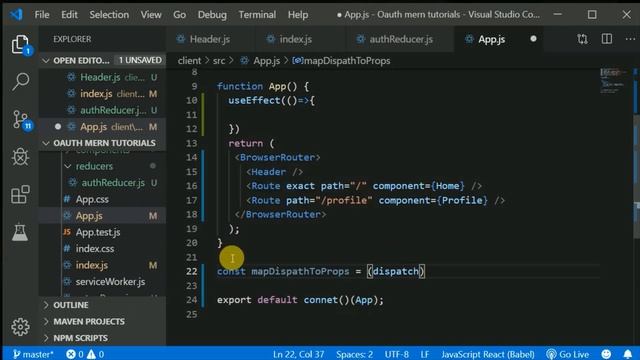Switch to the Header.js tab
The height and width of the screenshot is (360, 640).
[209, 39]
